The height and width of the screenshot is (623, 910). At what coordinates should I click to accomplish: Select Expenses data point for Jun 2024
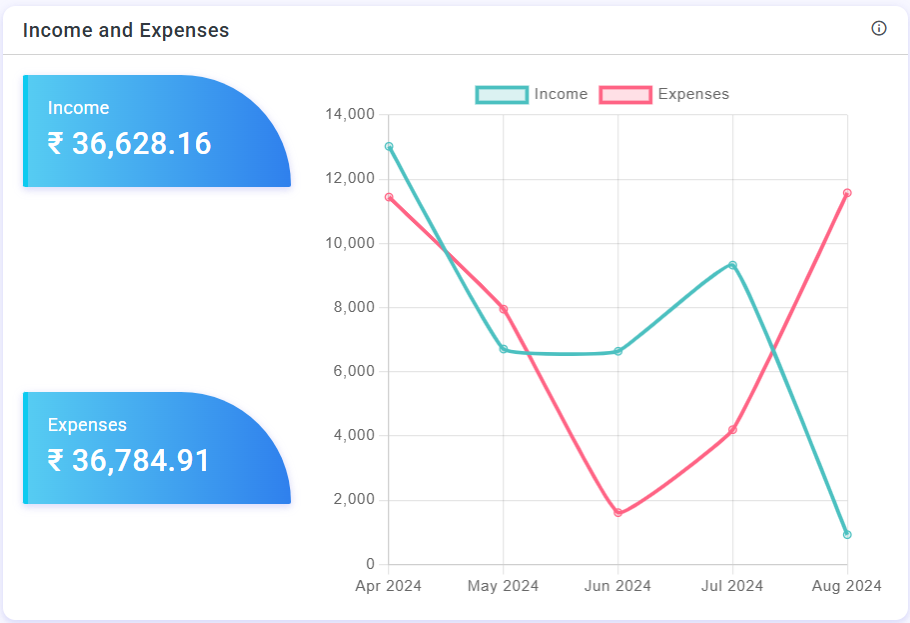tap(618, 513)
